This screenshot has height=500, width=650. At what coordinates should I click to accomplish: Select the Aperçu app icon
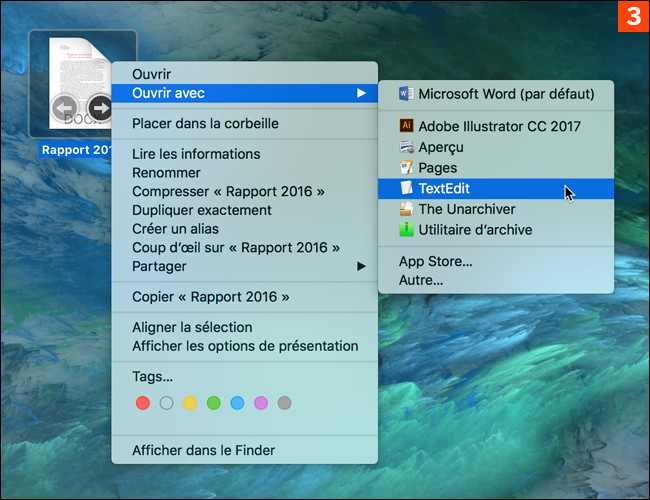coord(405,147)
